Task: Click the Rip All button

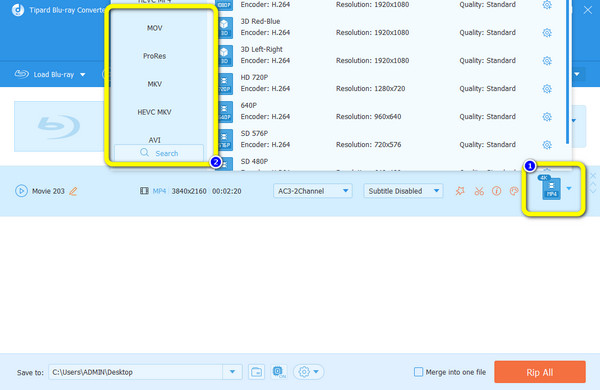Action: (540, 372)
